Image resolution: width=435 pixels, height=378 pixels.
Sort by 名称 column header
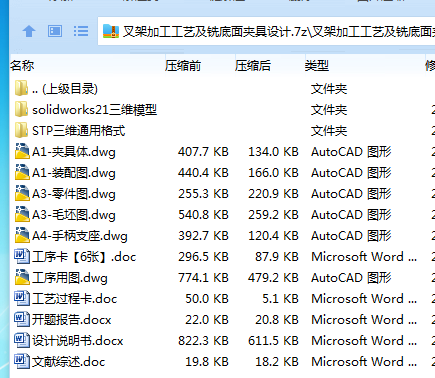pos(22,66)
